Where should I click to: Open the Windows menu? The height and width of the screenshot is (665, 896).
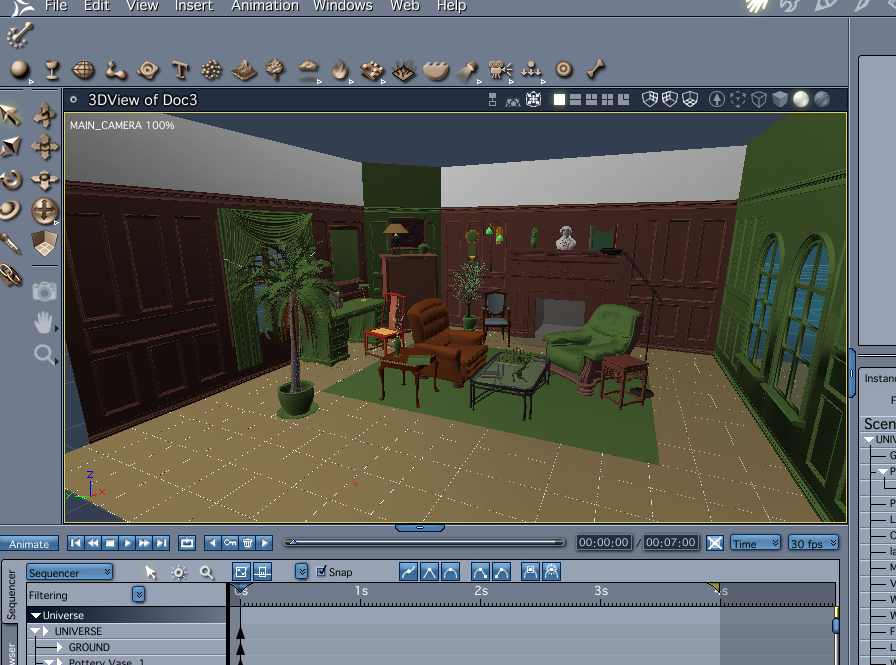[x=343, y=6]
